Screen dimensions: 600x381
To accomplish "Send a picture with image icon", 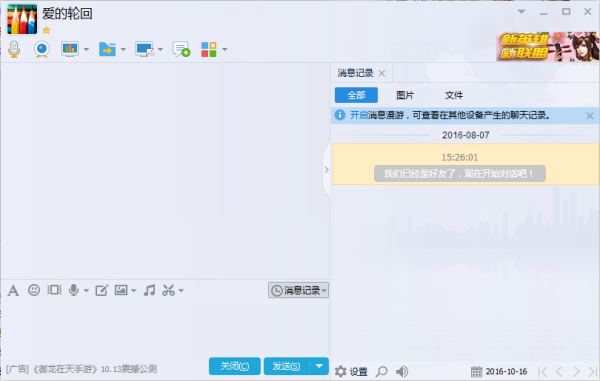I will coord(121,290).
